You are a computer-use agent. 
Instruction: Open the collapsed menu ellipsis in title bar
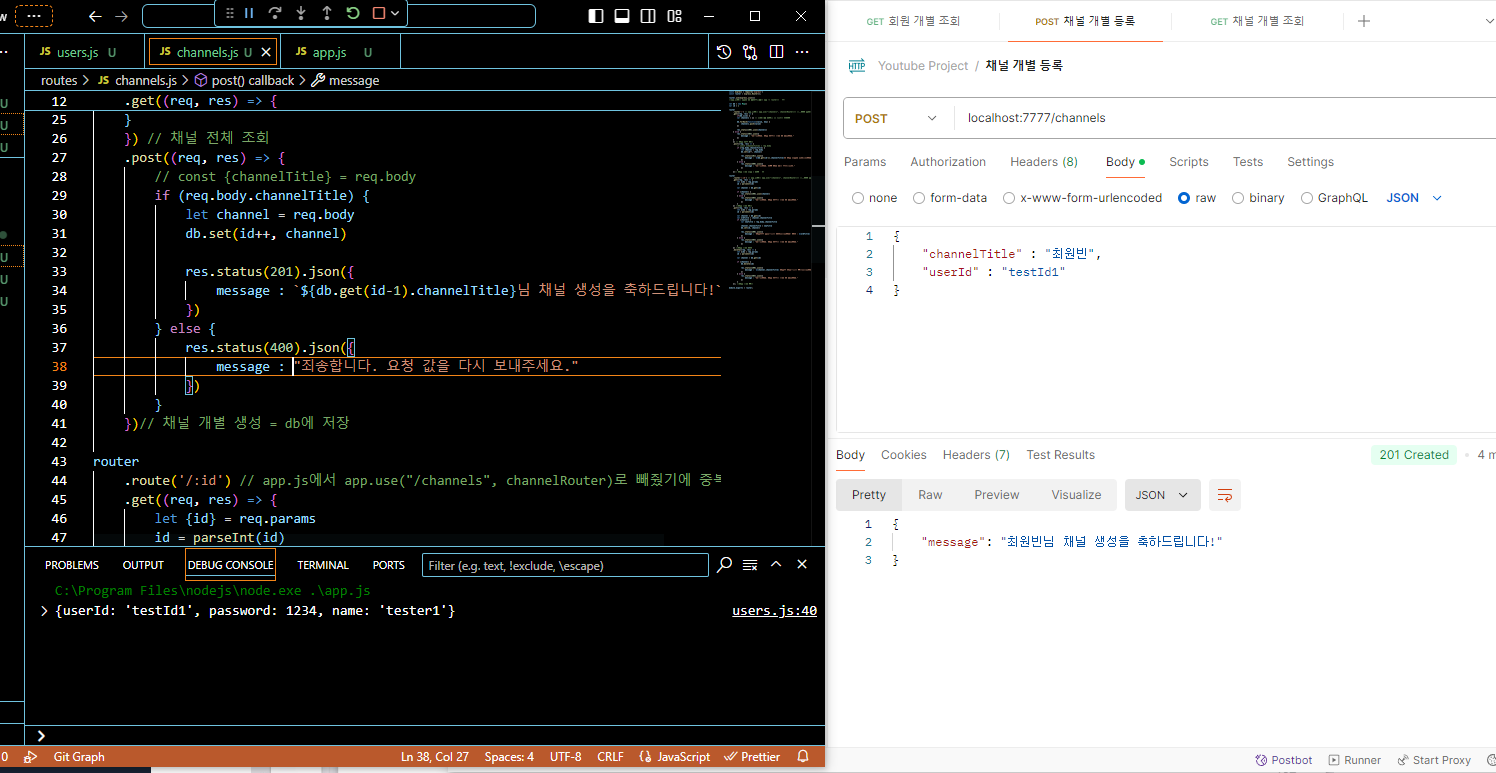click(35, 16)
